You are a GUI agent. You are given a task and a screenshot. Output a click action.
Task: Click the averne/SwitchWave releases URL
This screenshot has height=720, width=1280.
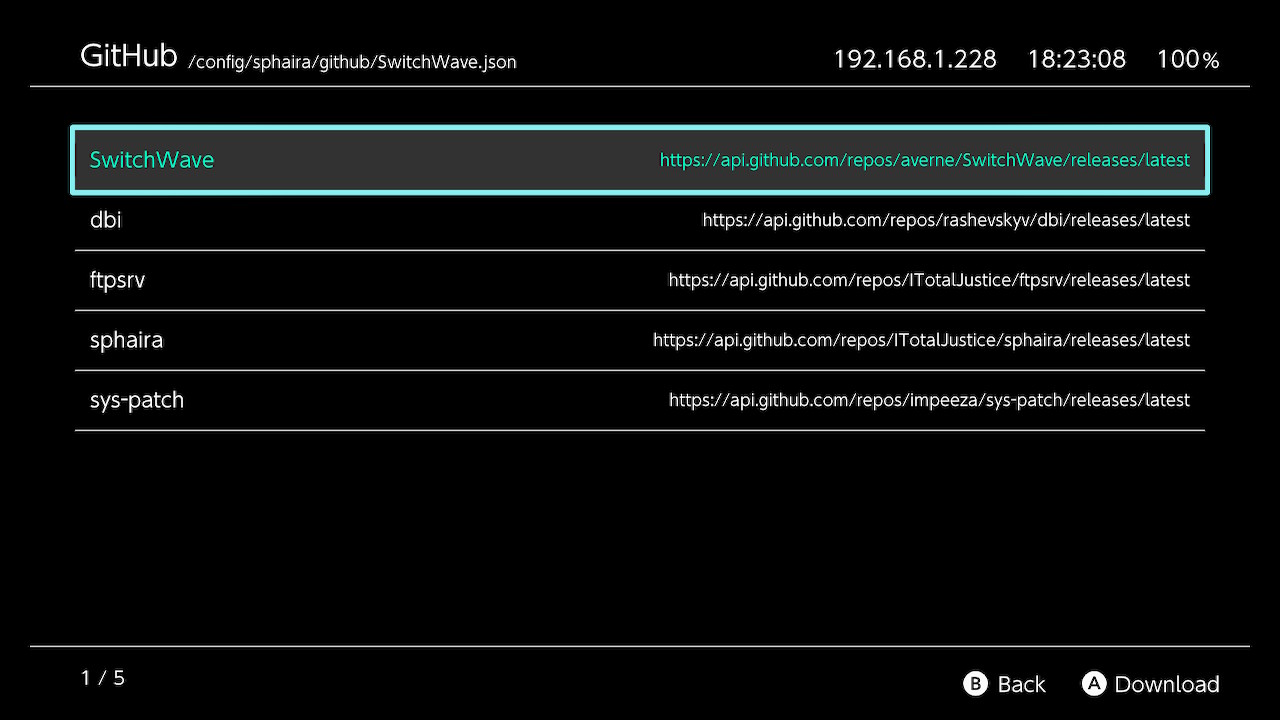click(x=925, y=160)
